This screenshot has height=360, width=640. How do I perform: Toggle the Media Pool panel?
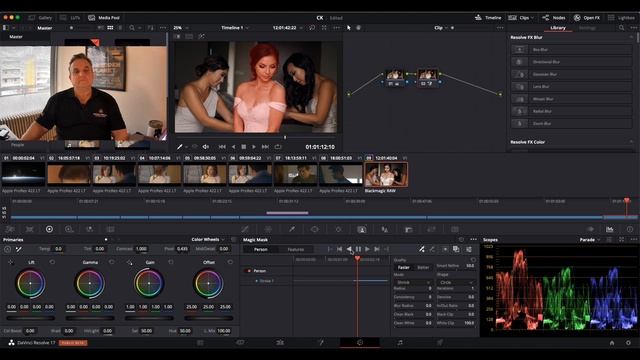(x=104, y=18)
